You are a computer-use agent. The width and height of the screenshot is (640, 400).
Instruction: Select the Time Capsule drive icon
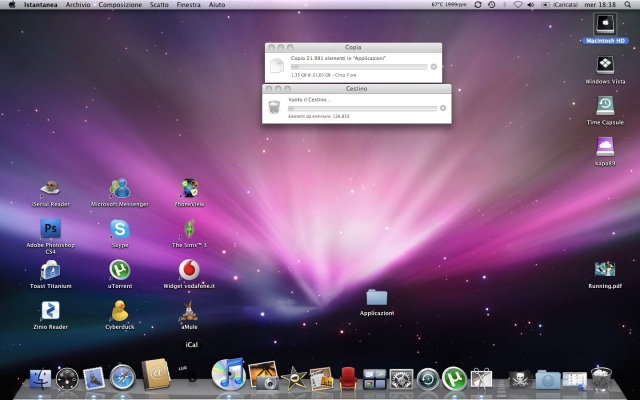point(605,106)
